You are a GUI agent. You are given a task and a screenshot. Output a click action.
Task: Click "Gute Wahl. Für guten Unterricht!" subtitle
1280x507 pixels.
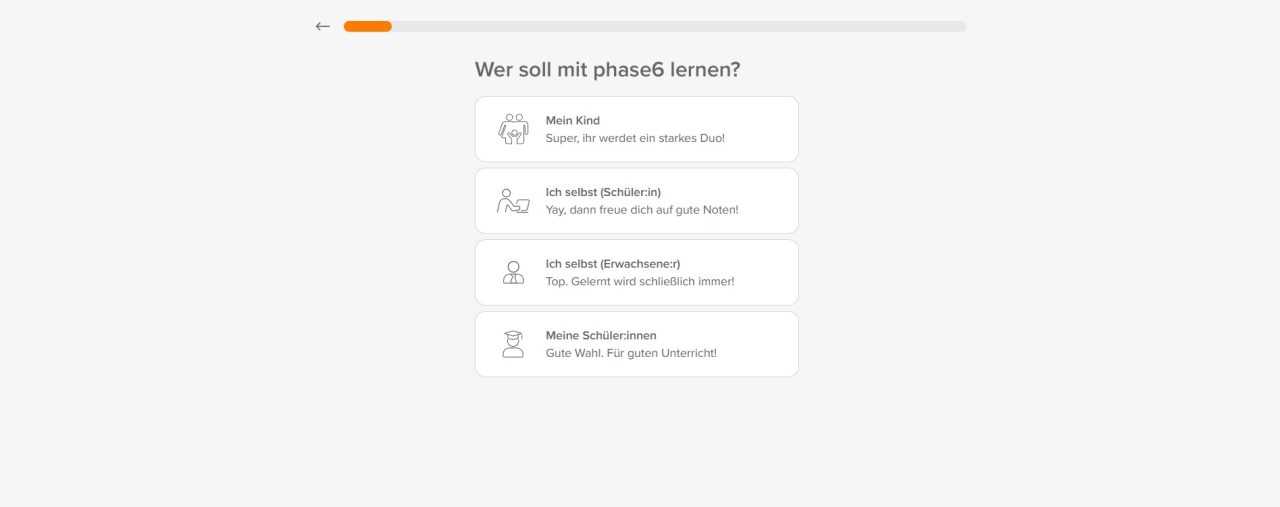pyautogui.click(x=631, y=353)
